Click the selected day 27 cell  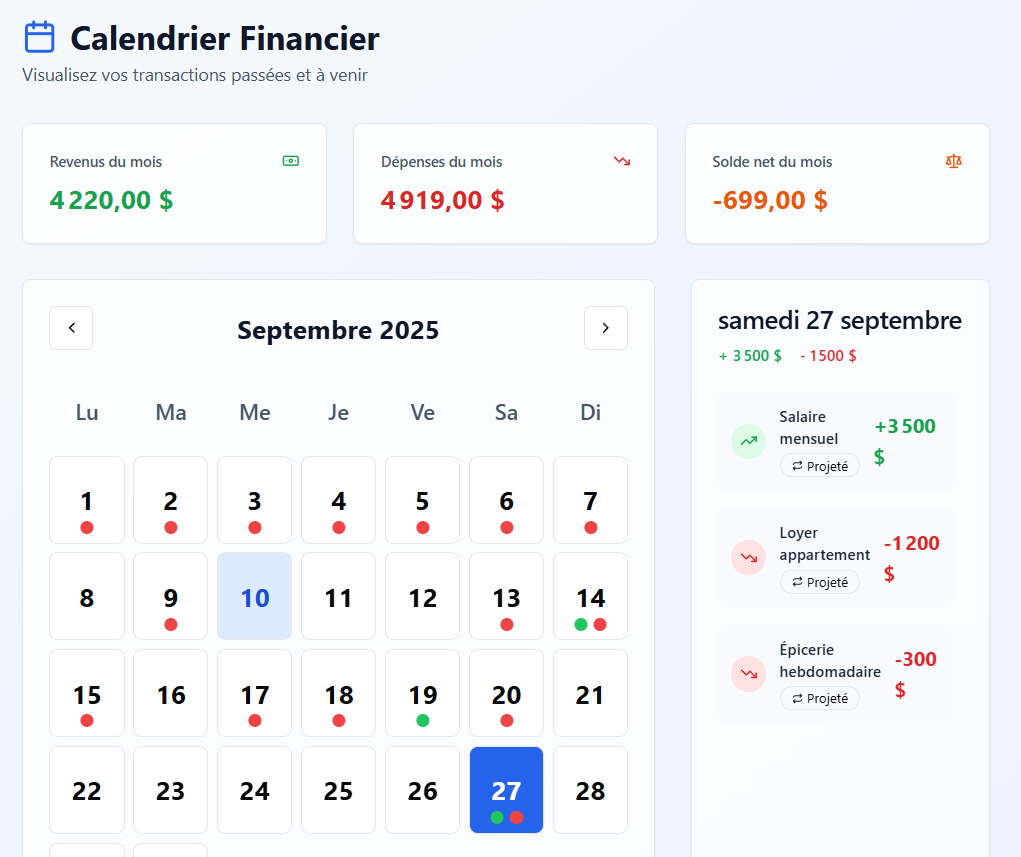pos(506,790)
